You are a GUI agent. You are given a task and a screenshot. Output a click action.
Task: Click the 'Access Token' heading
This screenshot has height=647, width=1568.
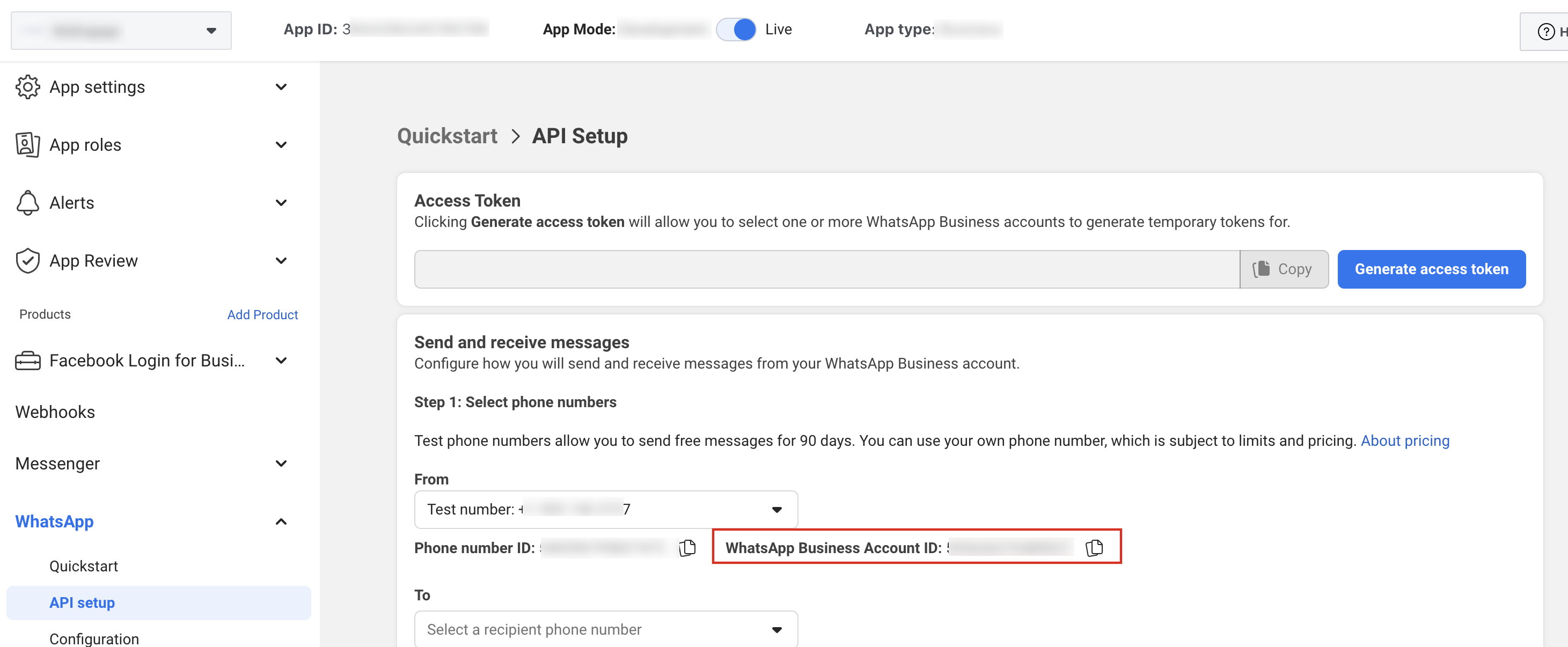(467, 200)
